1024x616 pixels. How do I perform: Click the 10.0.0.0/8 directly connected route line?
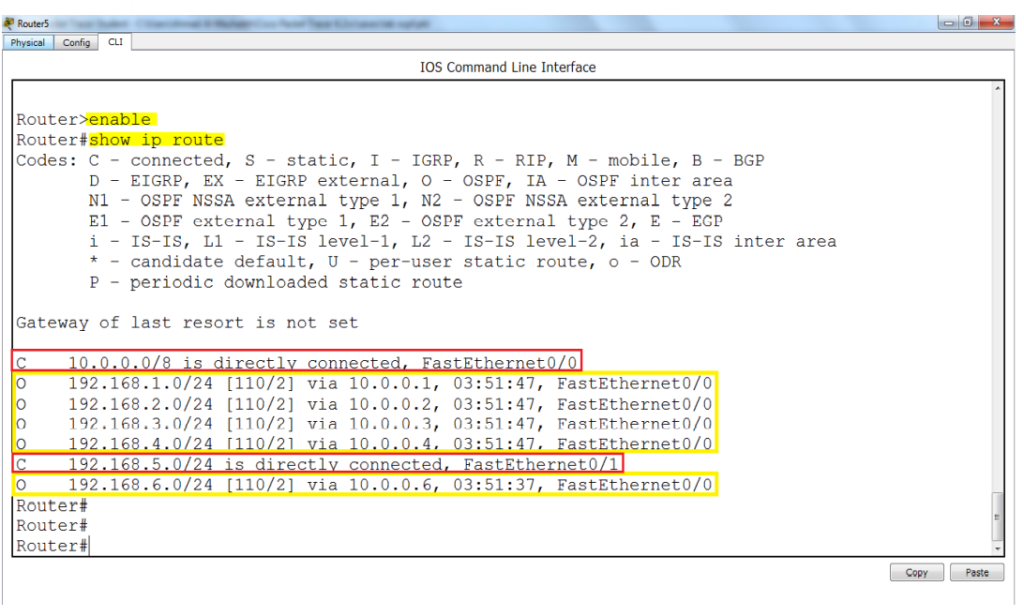[x=296, y=361]
